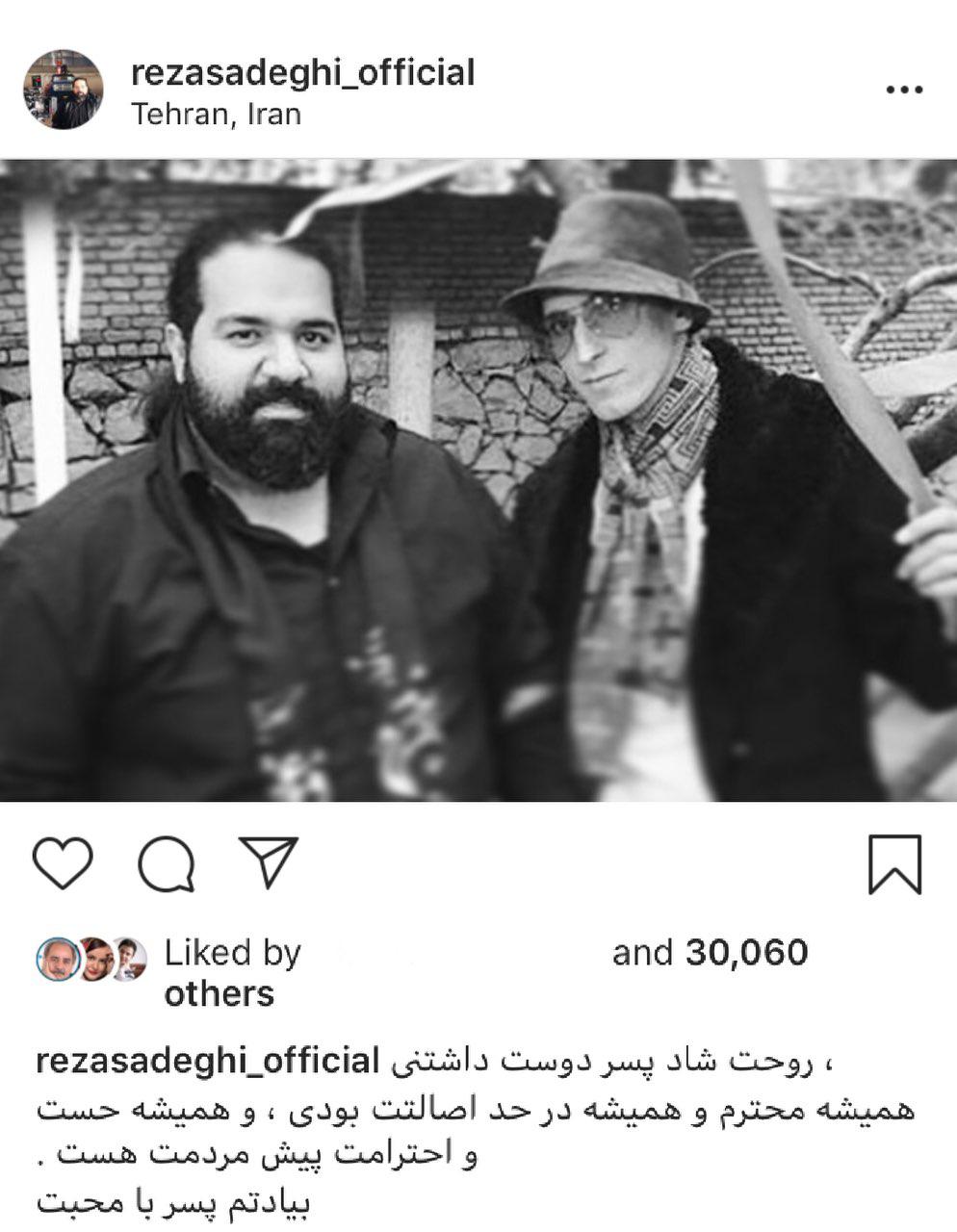Save the post with the bookmark icon

(x=894, y=863)
